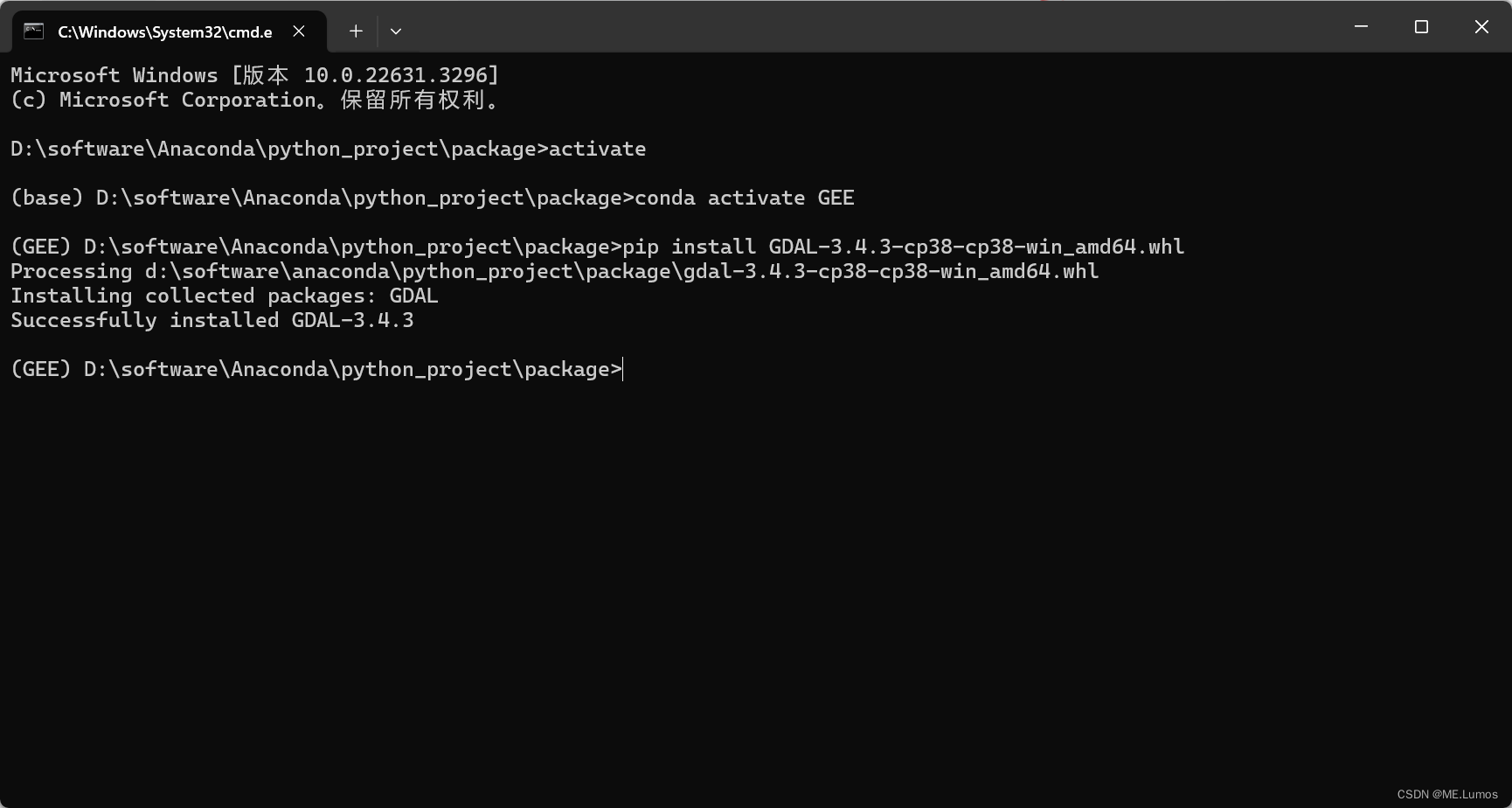The width and height of the screenshot is (1512, 808).
Task: Open the terminal profile selector arrow
Action: pos(396,31)
